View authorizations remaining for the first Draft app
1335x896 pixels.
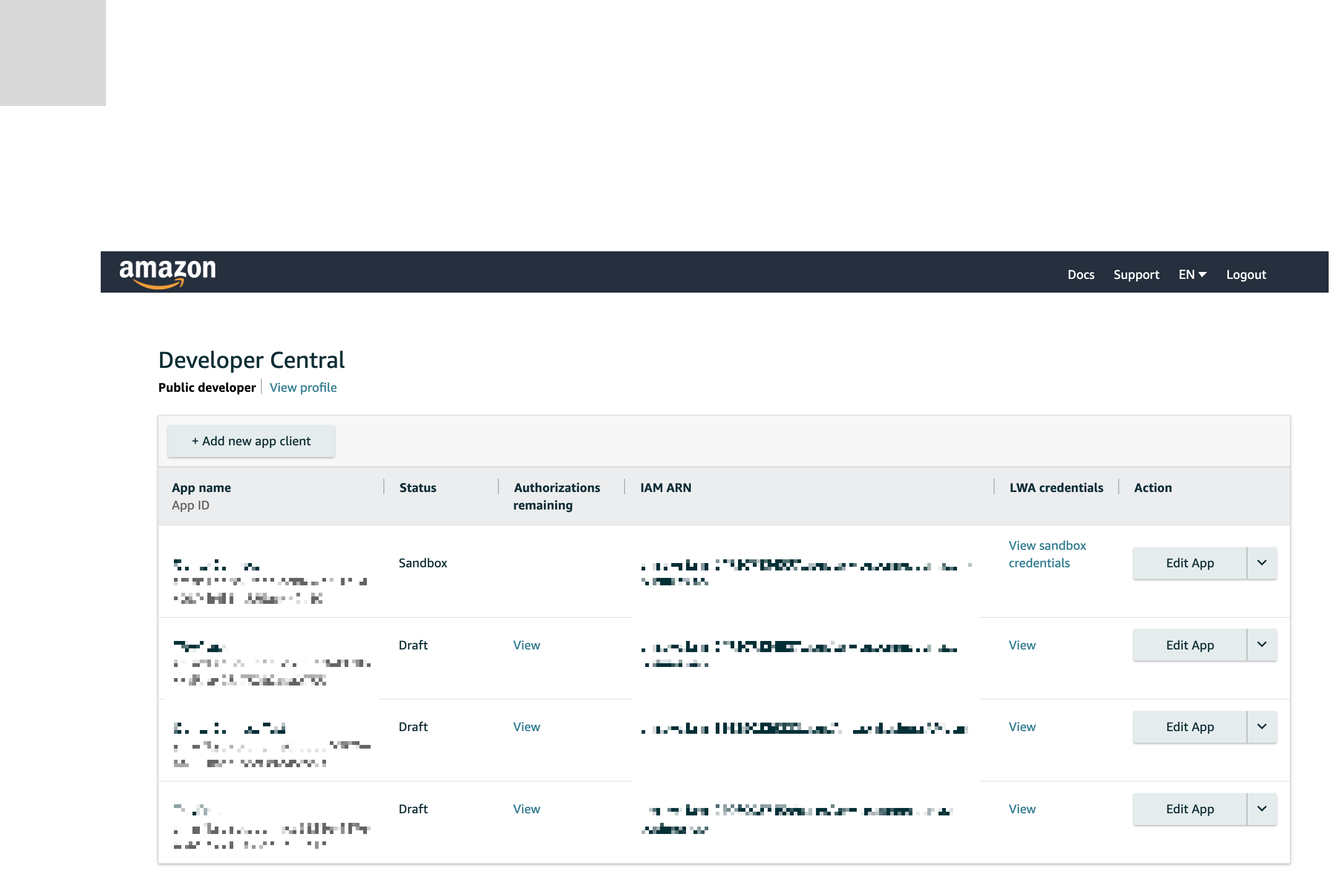(526, 645)
